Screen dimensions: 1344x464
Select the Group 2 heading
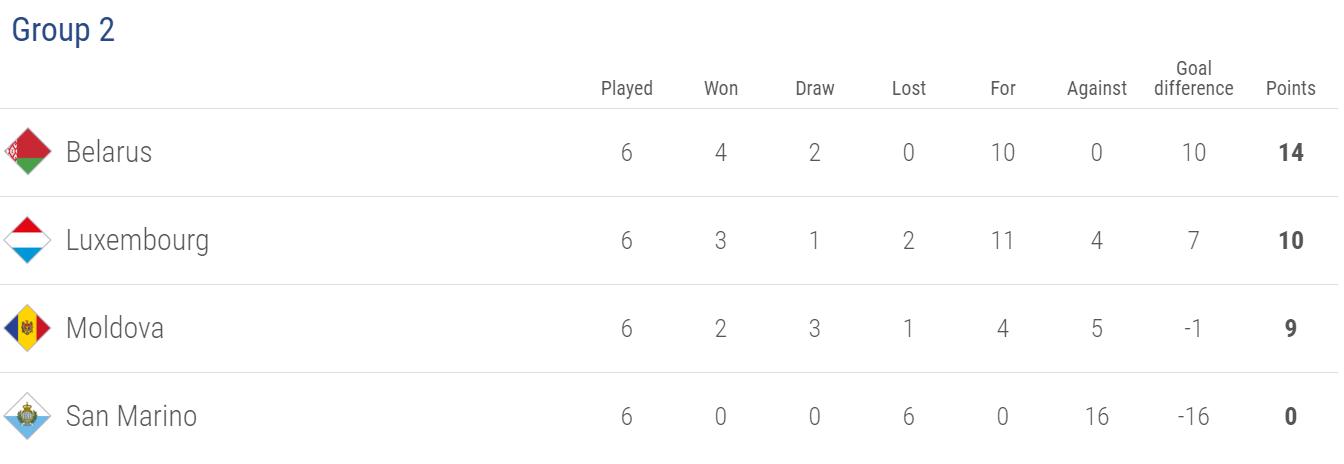pyautogui.click(x=63, y=30)
